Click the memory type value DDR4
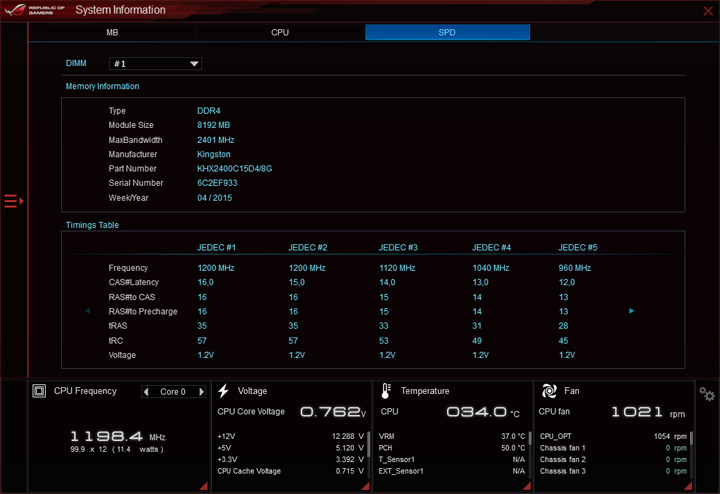720x494 pixels. pyautogui.click(x=208, y=111)
